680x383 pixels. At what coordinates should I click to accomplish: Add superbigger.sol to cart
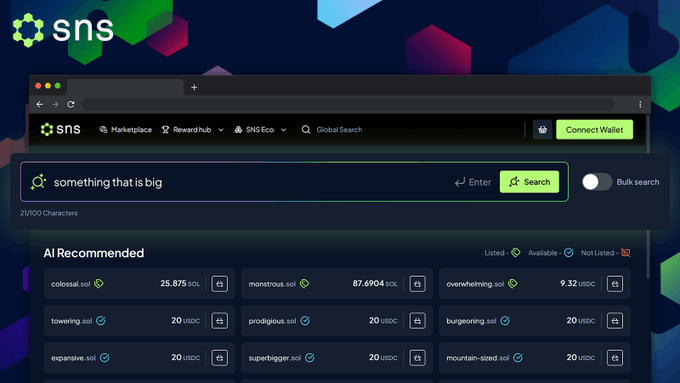click(417, 357)
